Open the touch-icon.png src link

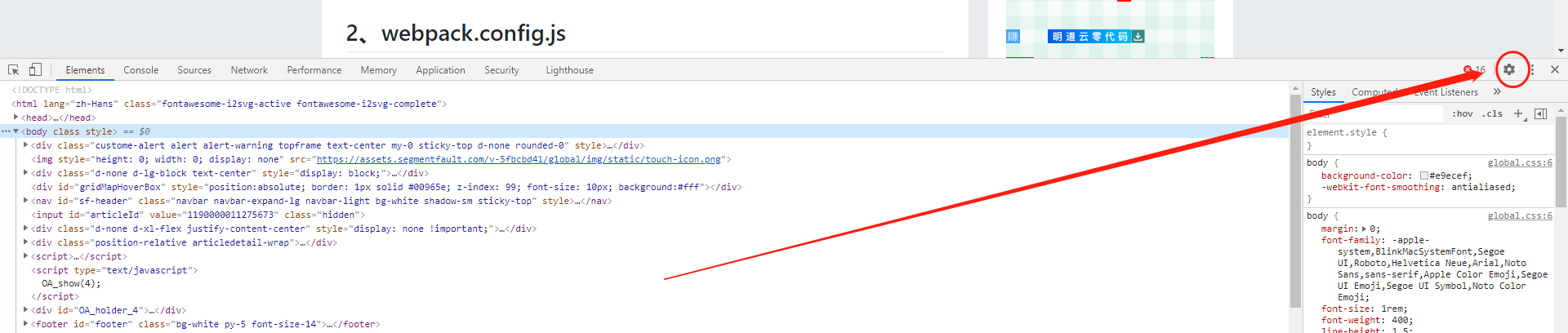519,159
